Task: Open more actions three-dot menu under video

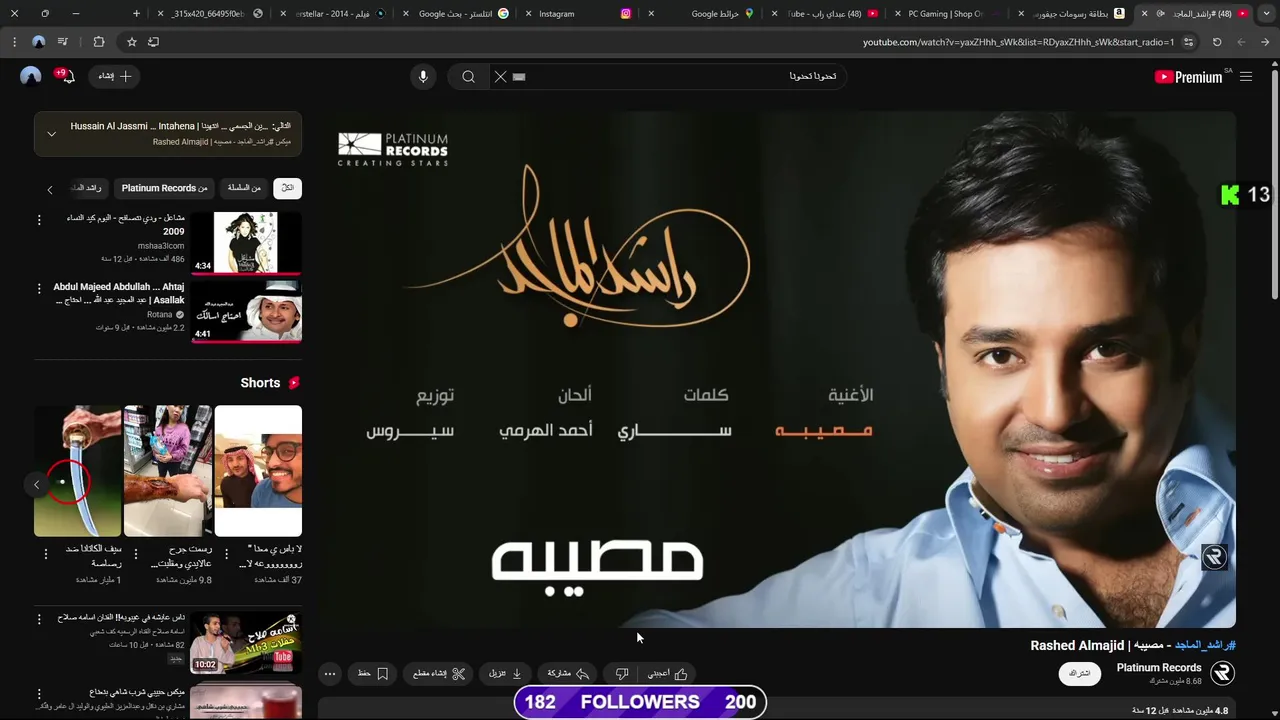Action: coord(330,674)
